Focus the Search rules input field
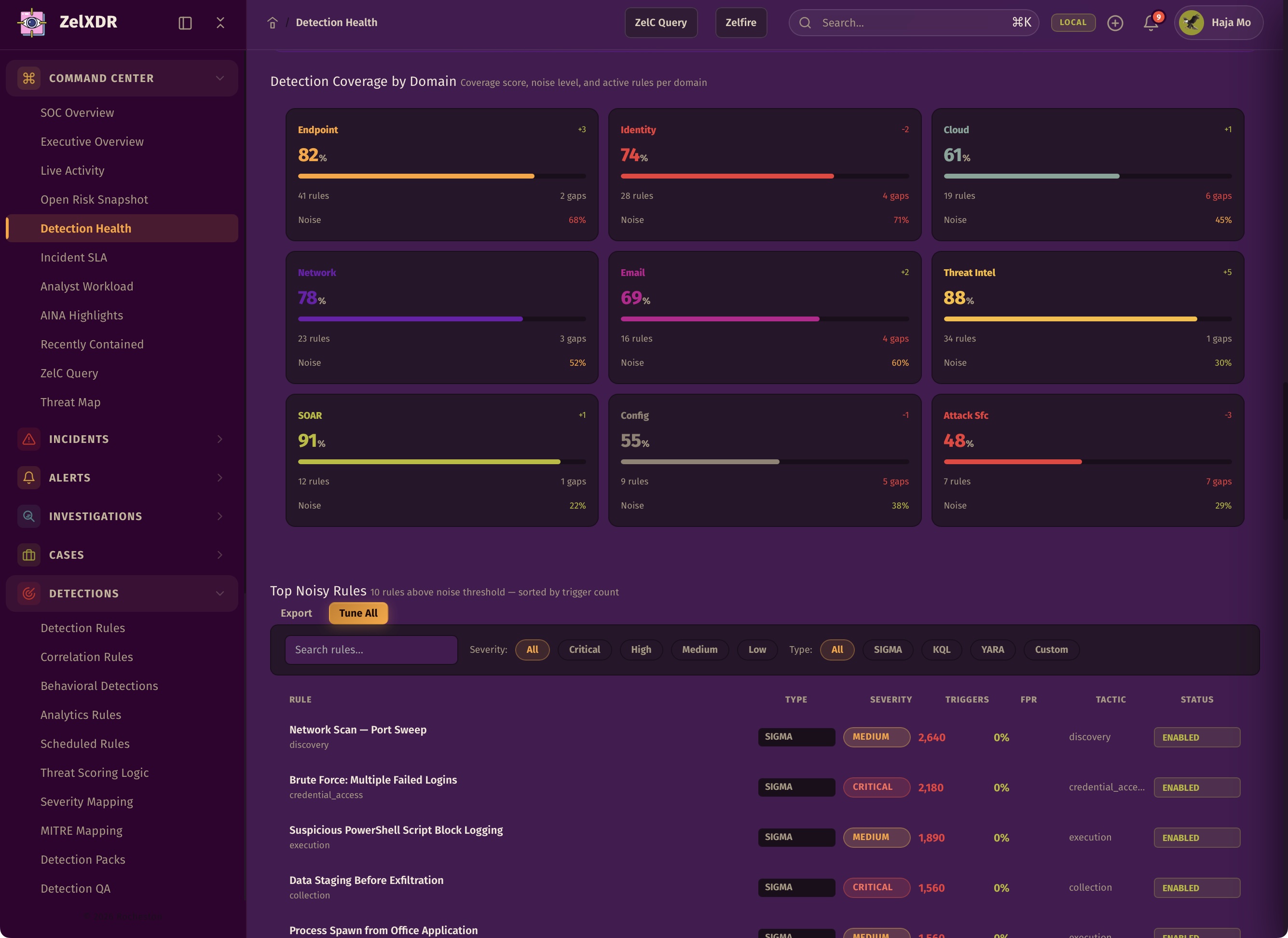The height and width of the screenshot is (938, 1288). coord(371,649)
